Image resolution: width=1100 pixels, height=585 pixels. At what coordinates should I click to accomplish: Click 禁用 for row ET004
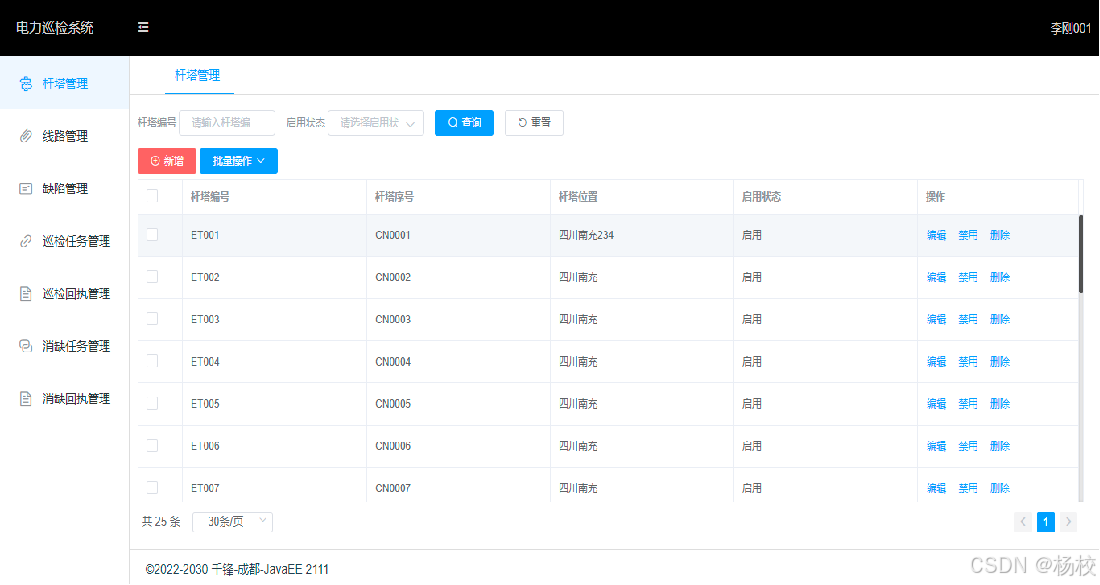pyautogui.click(x=968, y=361)
